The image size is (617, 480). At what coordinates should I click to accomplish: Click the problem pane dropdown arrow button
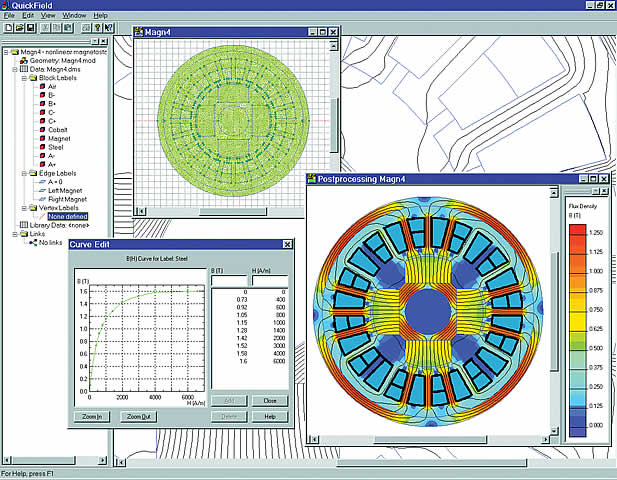pos(95,41)
